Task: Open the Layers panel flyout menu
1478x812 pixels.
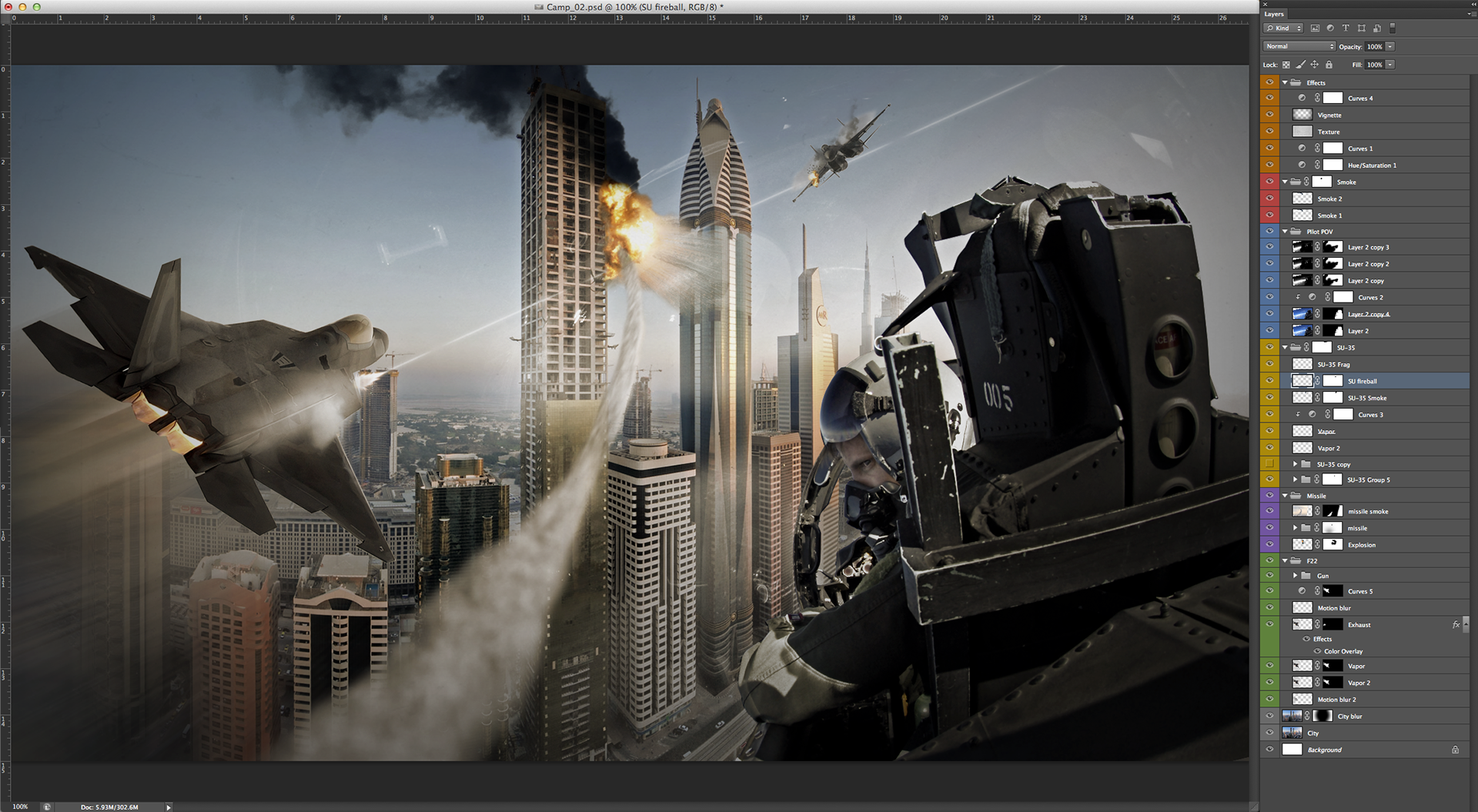Action: coord(1471,14)
